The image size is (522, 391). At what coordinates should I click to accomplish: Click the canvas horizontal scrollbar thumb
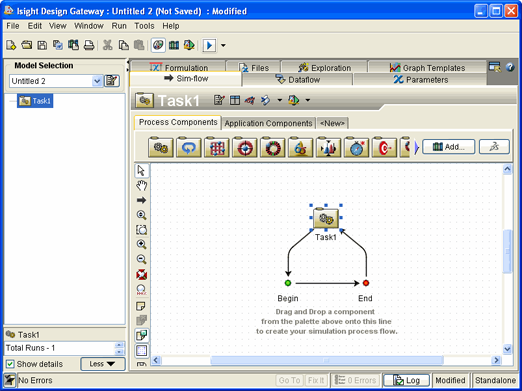click(327, 360)
